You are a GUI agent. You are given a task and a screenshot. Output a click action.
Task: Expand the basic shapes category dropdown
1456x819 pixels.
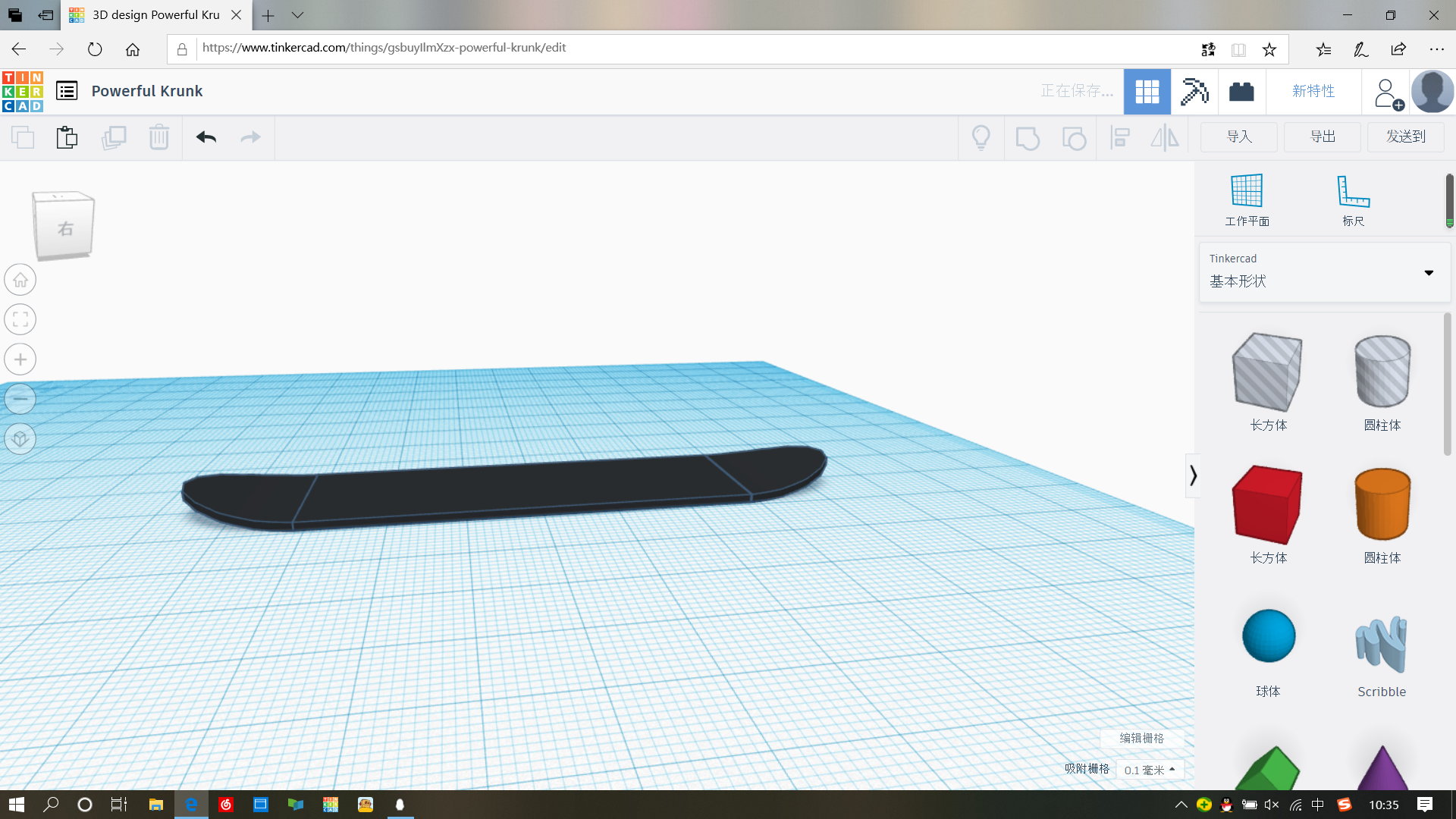pos(1324,272)
